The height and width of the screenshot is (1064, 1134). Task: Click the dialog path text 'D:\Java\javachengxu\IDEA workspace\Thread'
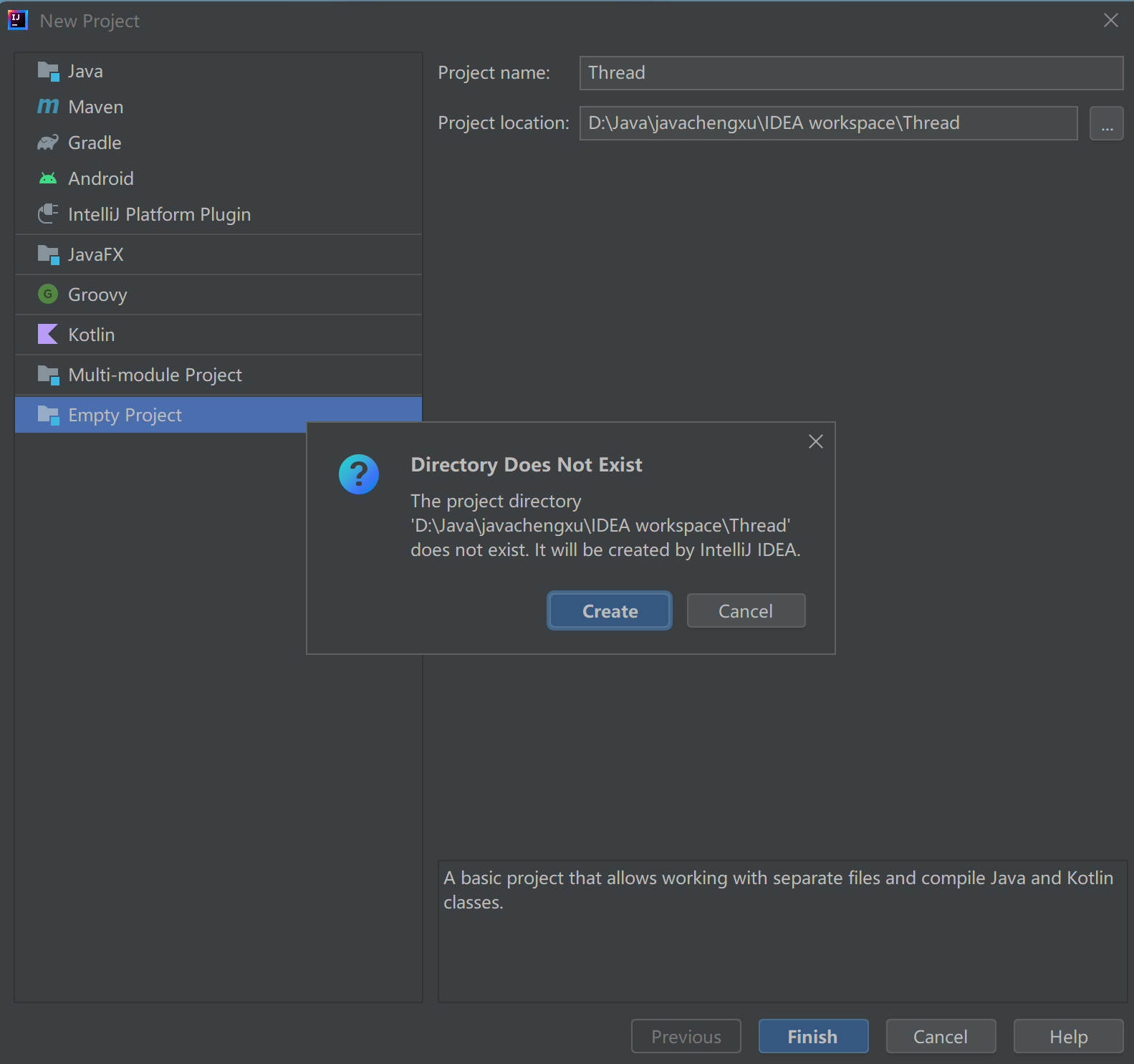(x=600, y=526)
